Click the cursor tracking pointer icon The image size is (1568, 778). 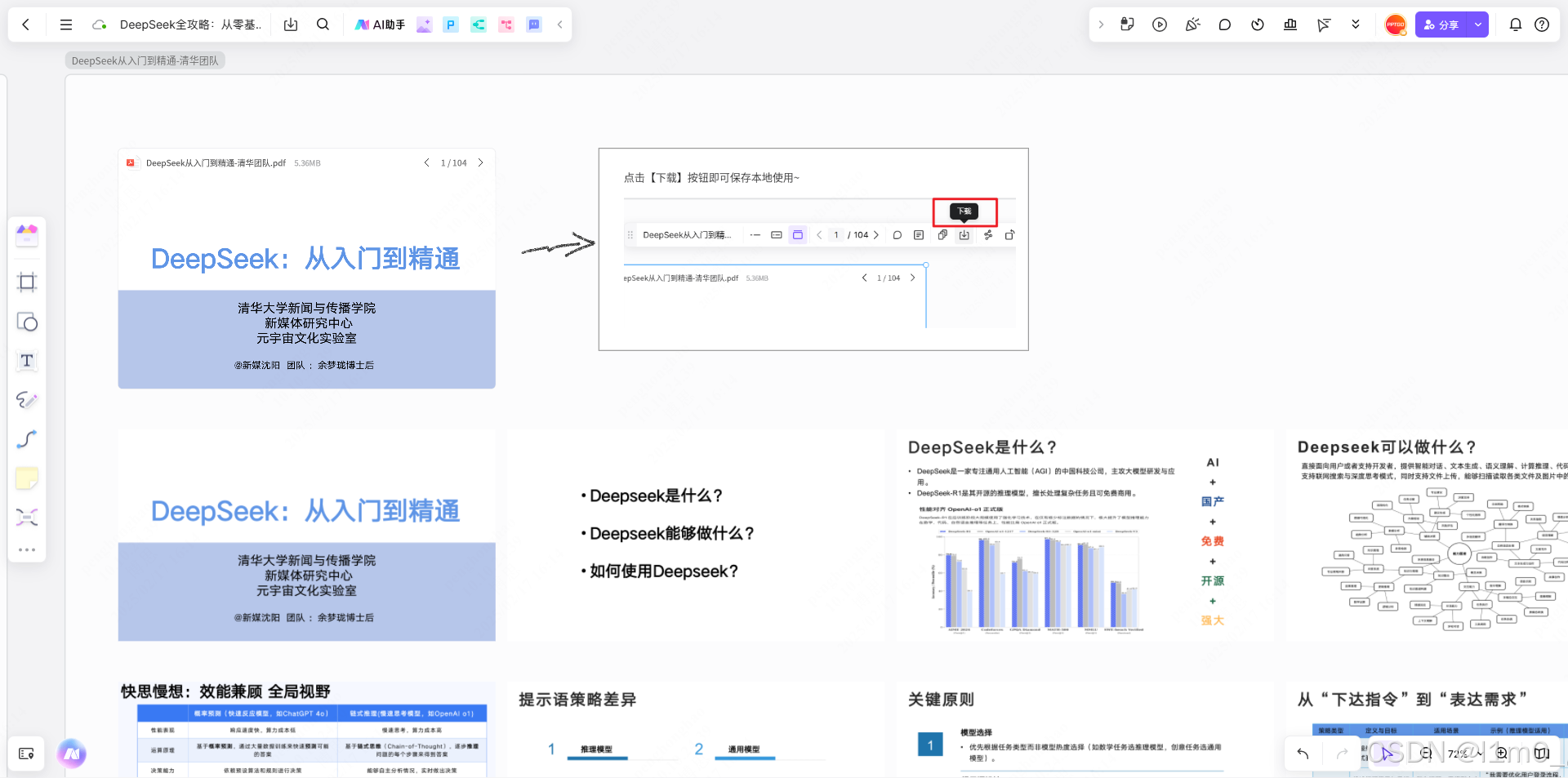coord(1323,24)
